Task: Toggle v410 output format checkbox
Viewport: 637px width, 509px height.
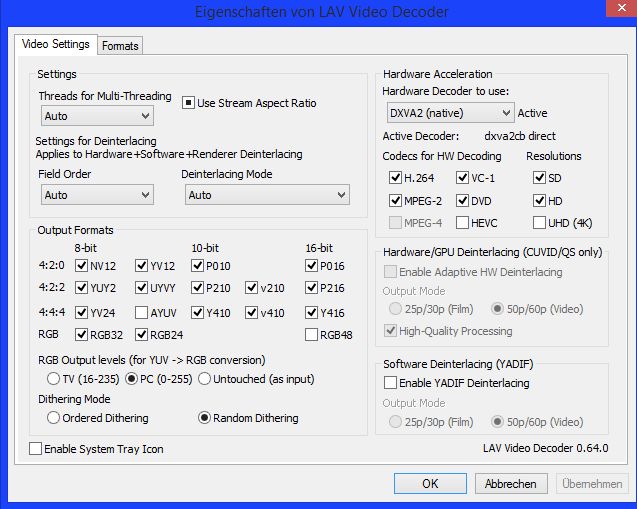Action: [x=251, y=312]
